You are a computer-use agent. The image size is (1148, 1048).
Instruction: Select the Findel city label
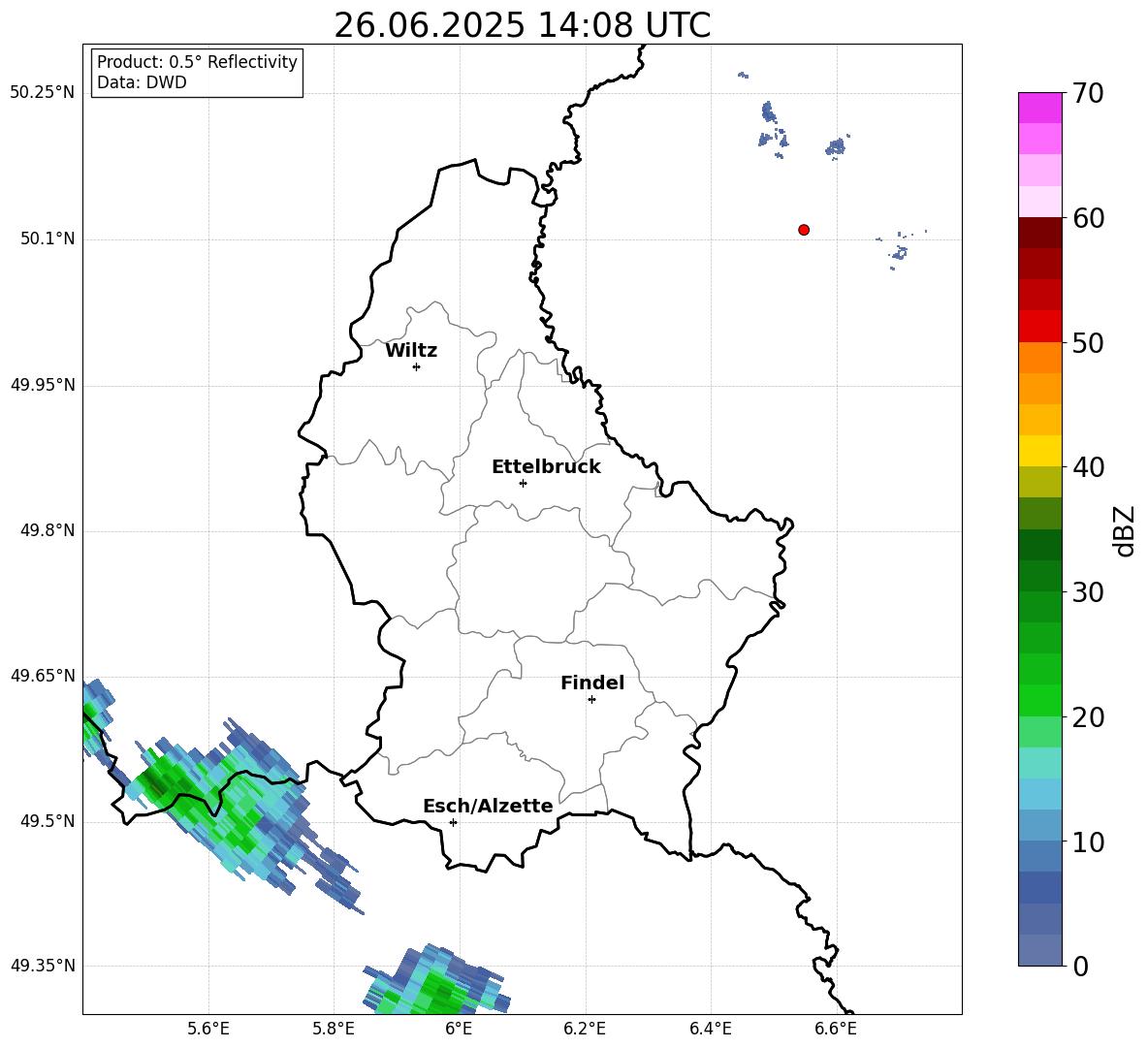click(x=592, y=683)
